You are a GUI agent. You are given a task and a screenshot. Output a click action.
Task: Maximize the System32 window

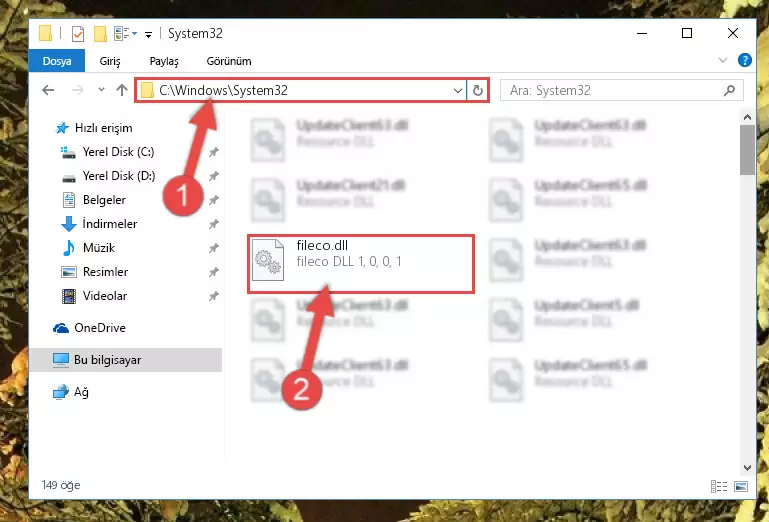[687, 33]
